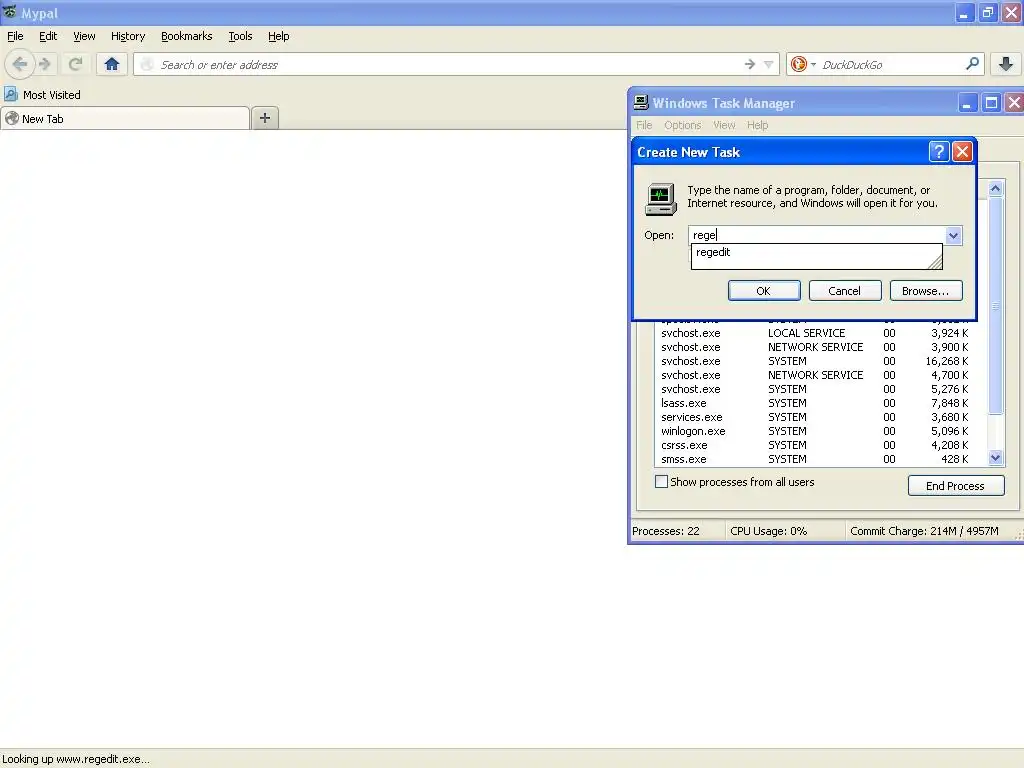Viewport: 1024px width, 768px height.
Task: Open the Most Visited bookmarks folder
Action: pyautogui.click(x=42, y=95)
